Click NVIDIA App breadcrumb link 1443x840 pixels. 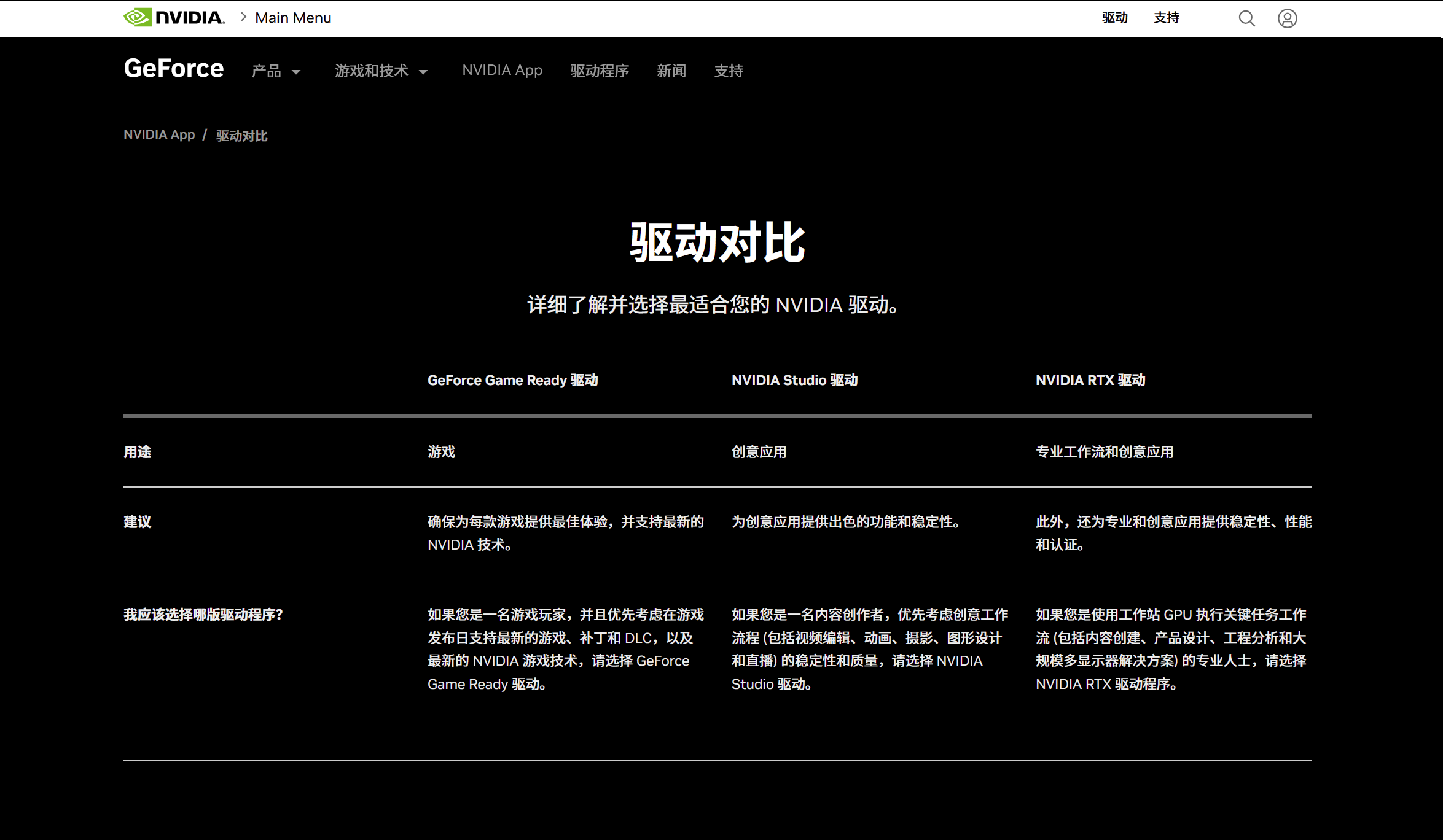pos(159,134)
